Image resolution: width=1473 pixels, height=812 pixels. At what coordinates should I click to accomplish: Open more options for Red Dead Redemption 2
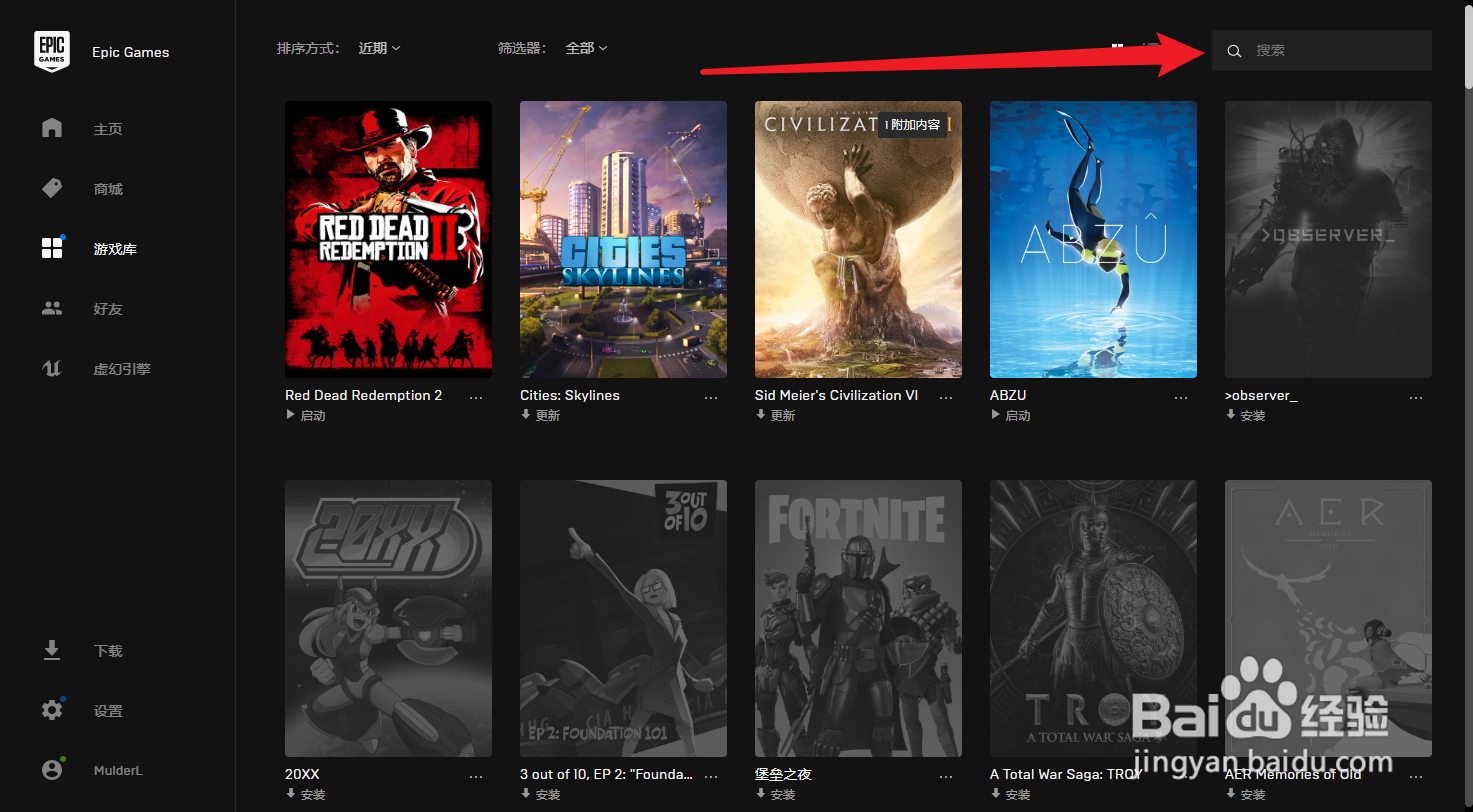(x=476, y=397)
